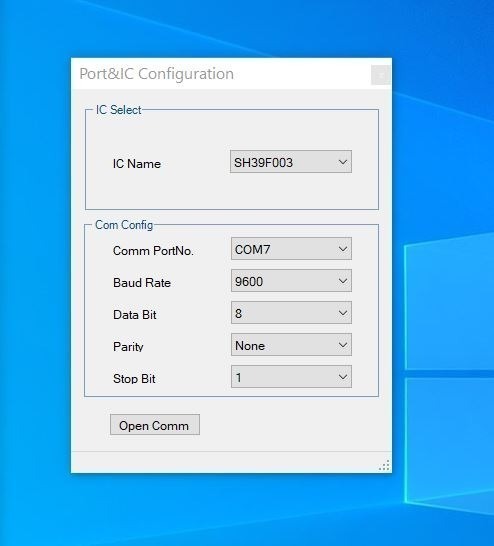Expand the Stop Bit dropdown showing 1
Screen dimensions: 494x546
(x=291, y=377)
